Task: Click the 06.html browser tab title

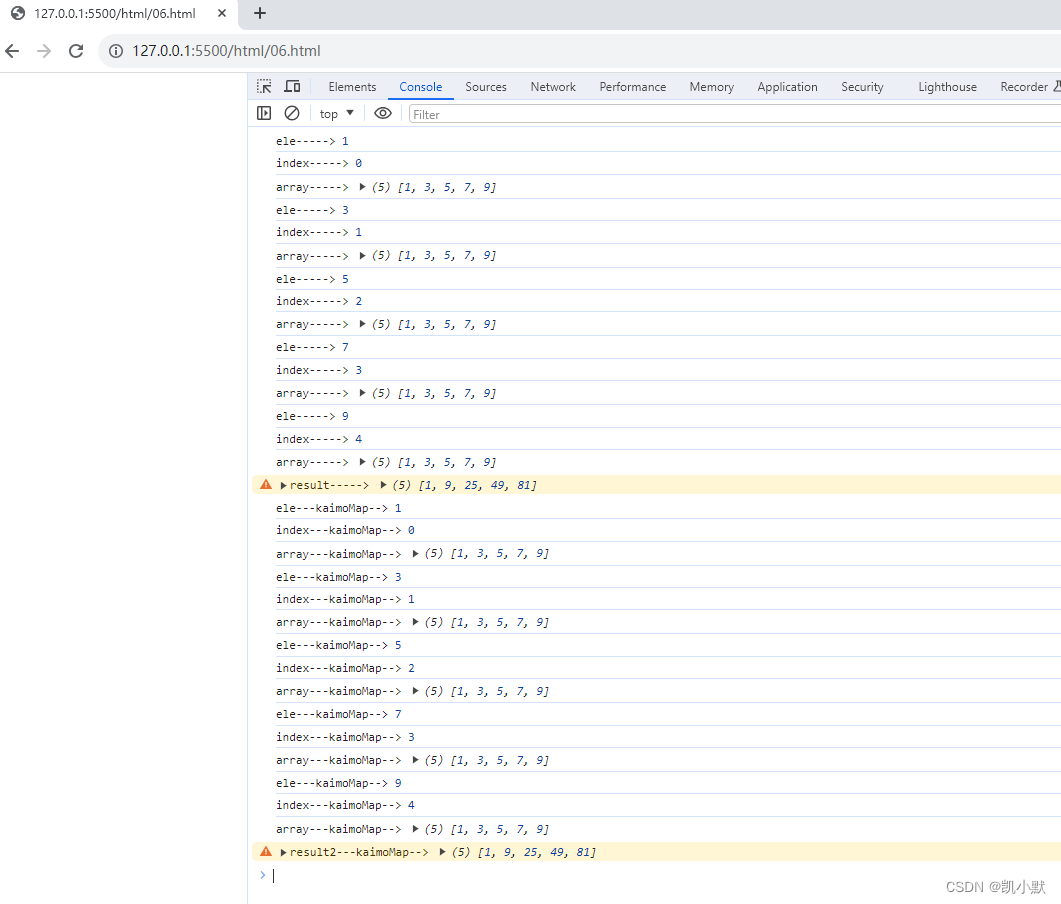Action: (114, 14)
